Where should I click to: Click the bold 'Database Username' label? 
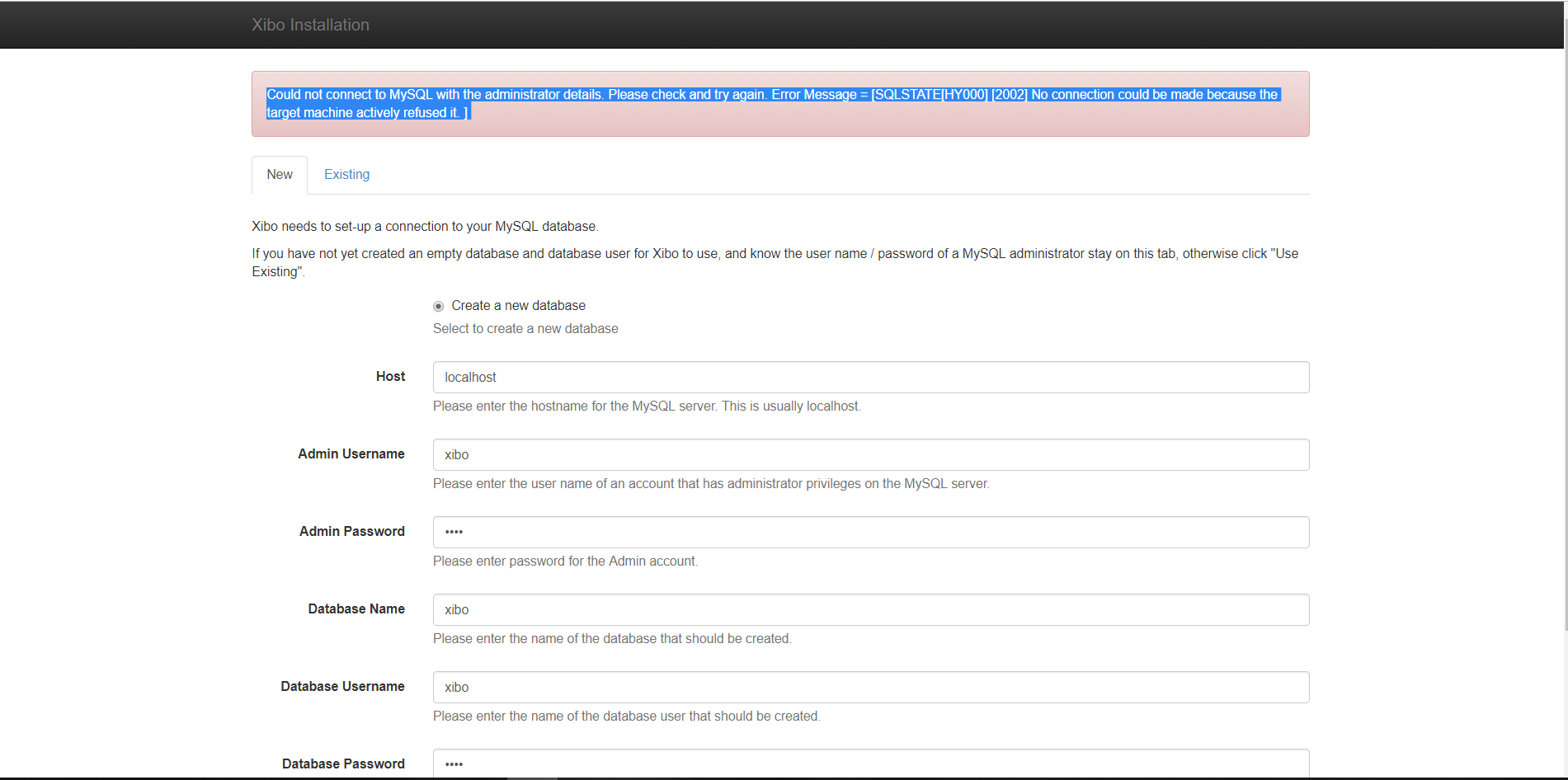(342, 687)
